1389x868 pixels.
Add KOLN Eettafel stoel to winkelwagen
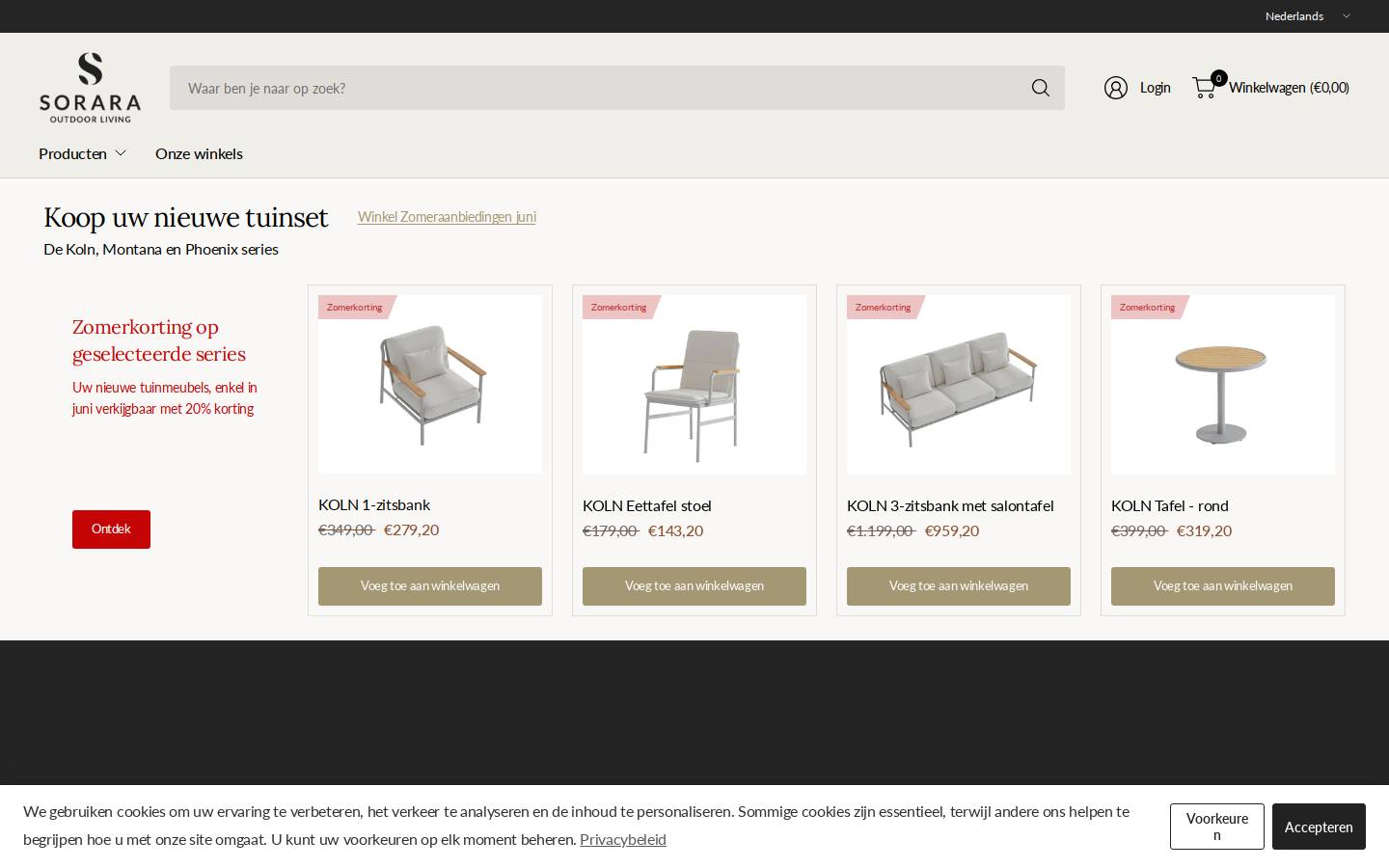[694, 586]
